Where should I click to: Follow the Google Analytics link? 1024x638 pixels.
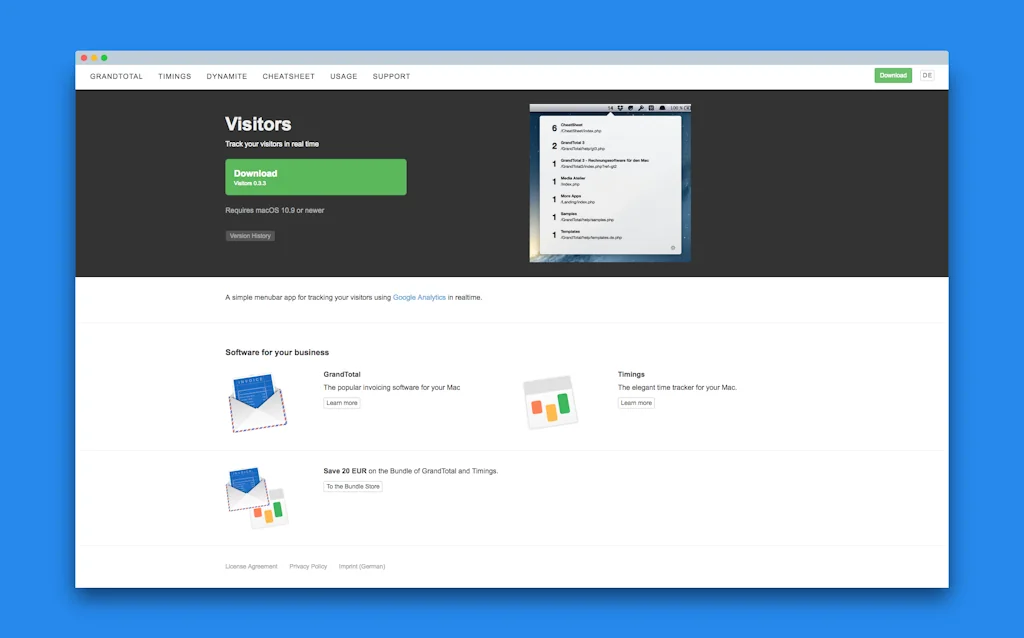pos(419,297)
